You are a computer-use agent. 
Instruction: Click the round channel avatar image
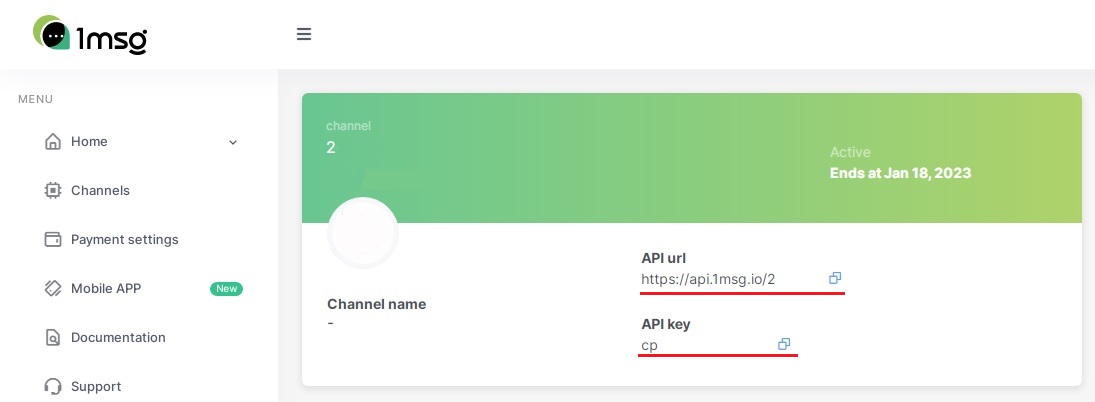[363, 233]
